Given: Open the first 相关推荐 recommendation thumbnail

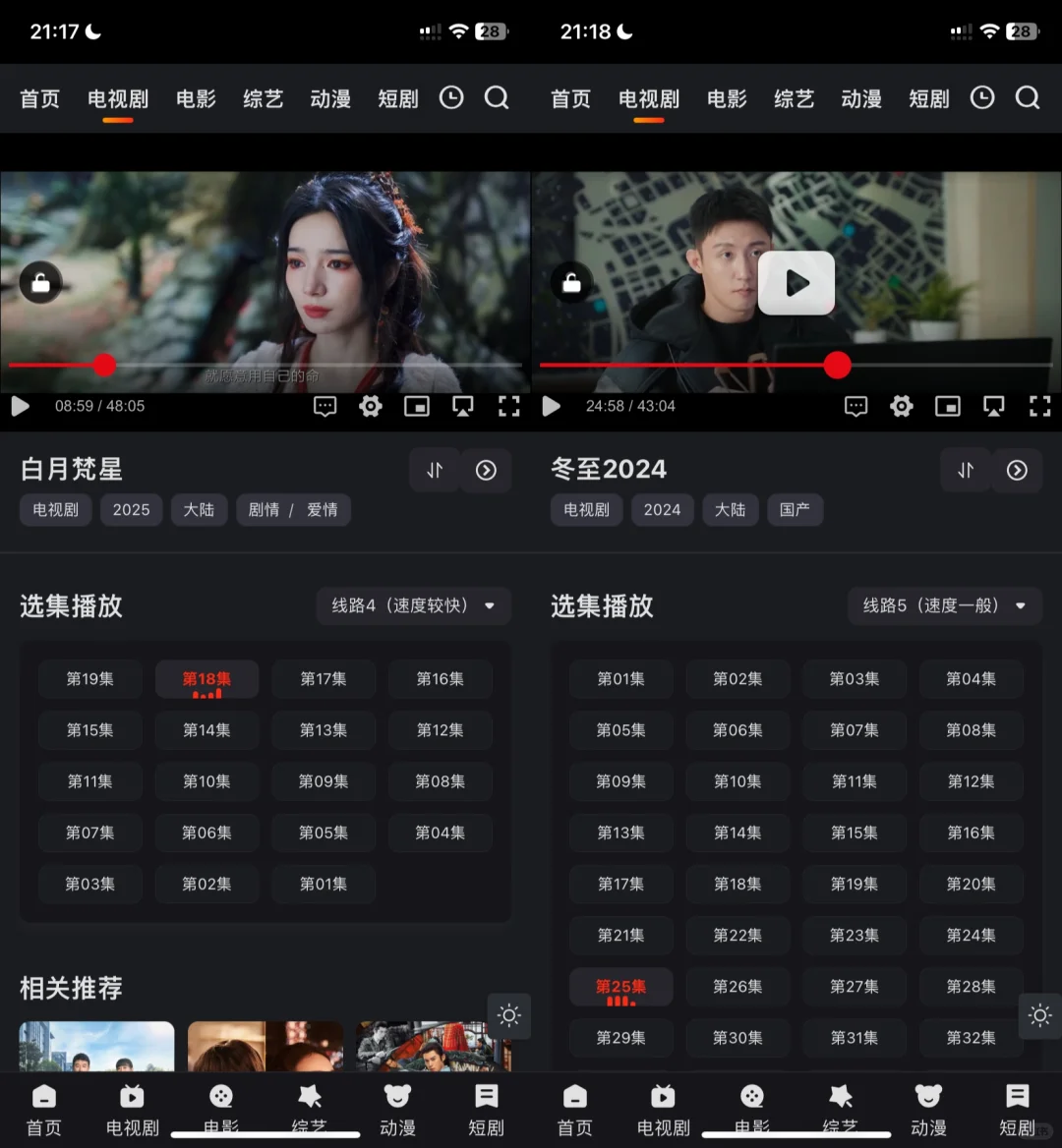Looking at the screenshot, I should tap(95, 1046).
